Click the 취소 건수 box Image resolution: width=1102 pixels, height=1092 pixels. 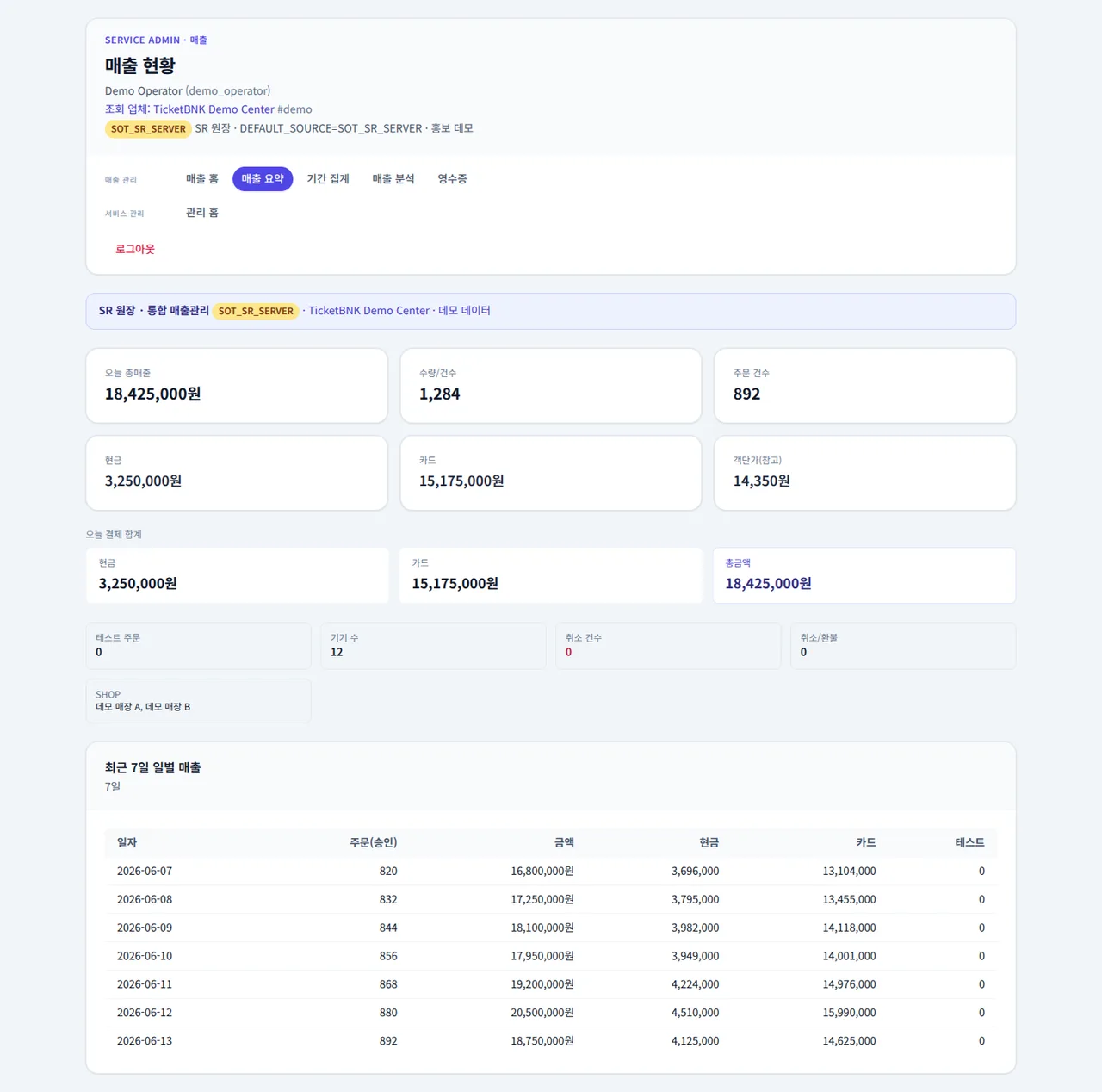click(668, 646)
